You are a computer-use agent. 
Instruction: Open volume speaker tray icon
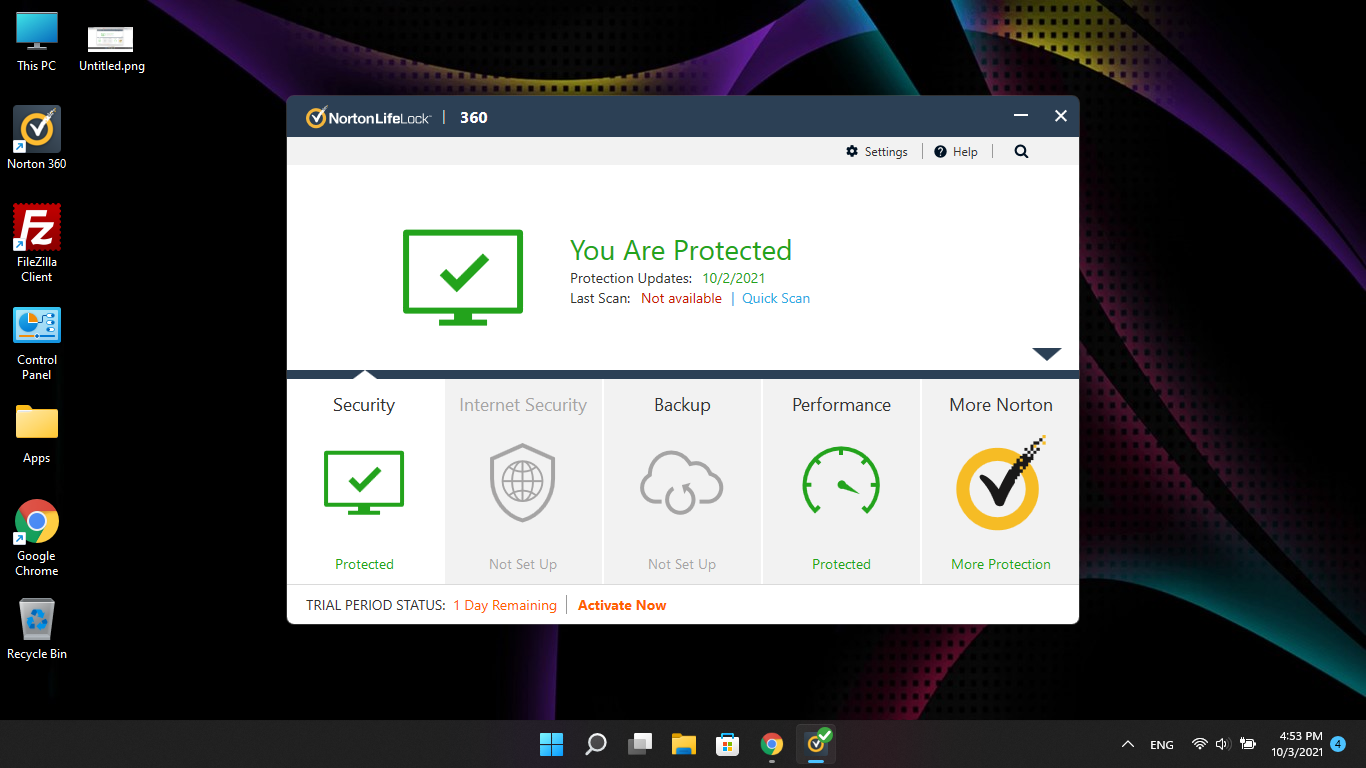1222,744
